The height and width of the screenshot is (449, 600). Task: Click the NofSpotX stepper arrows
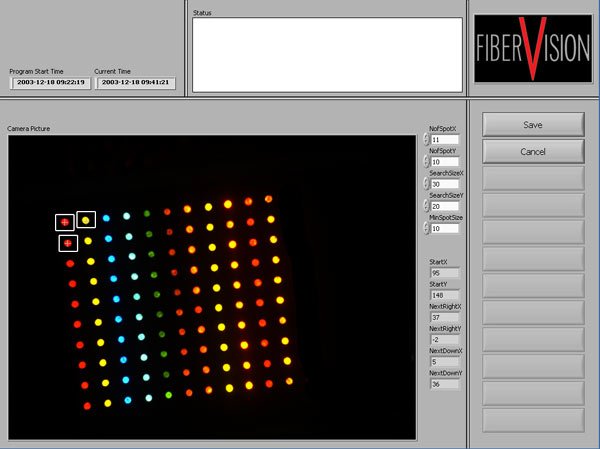tap(425, 140)
